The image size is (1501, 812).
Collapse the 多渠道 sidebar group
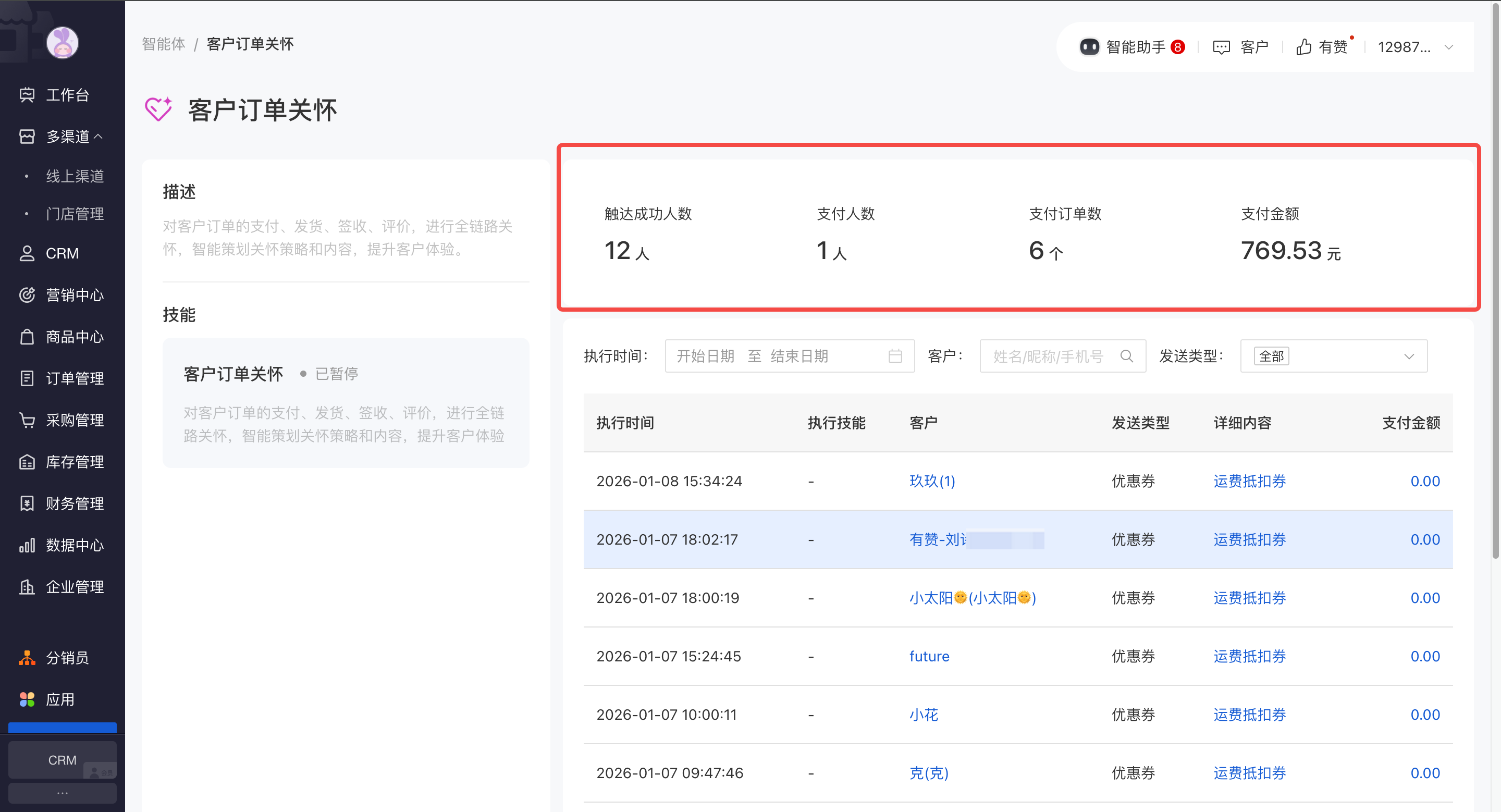(98, 137)
